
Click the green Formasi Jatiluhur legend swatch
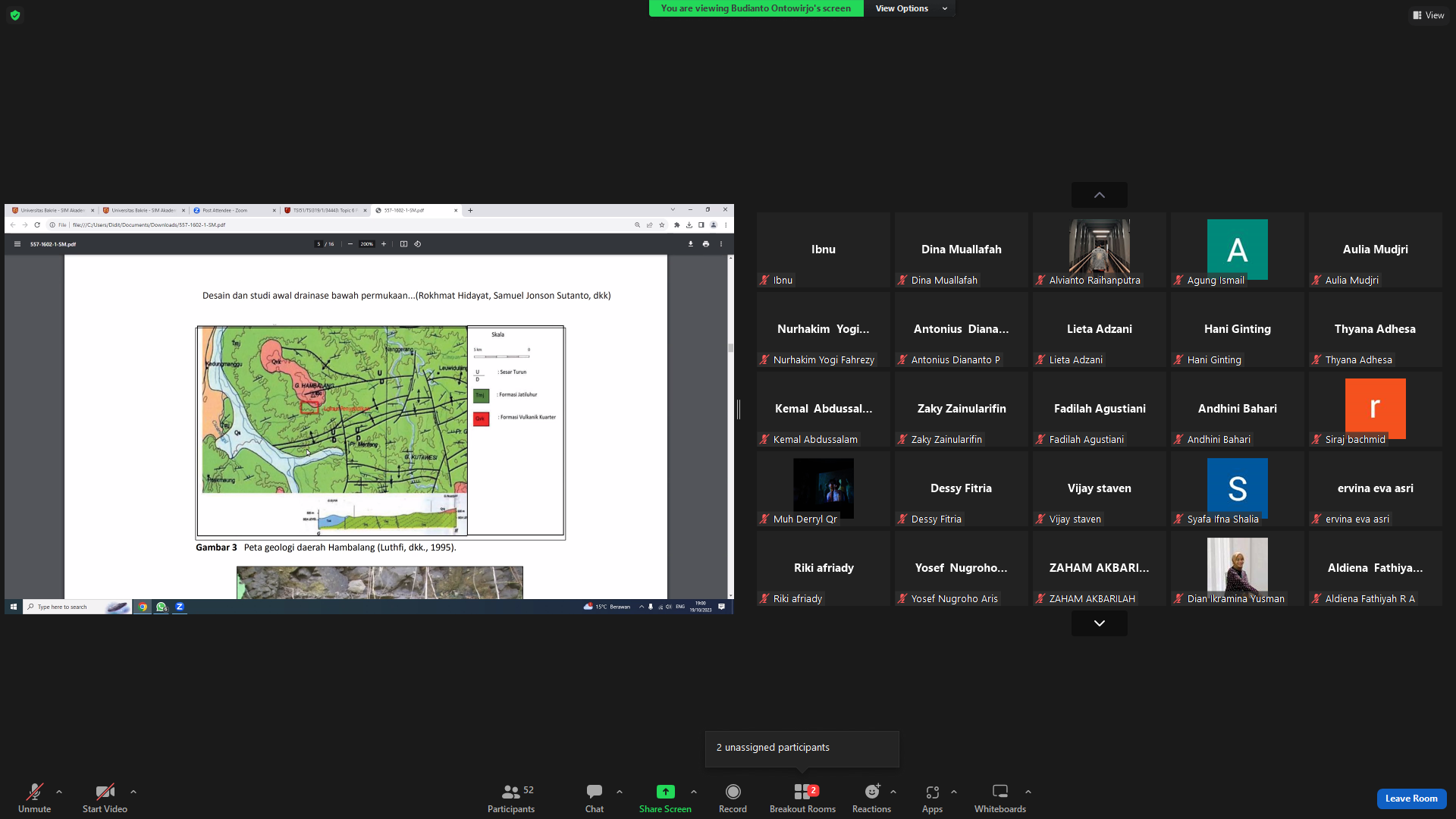click(x=481, y=396)
